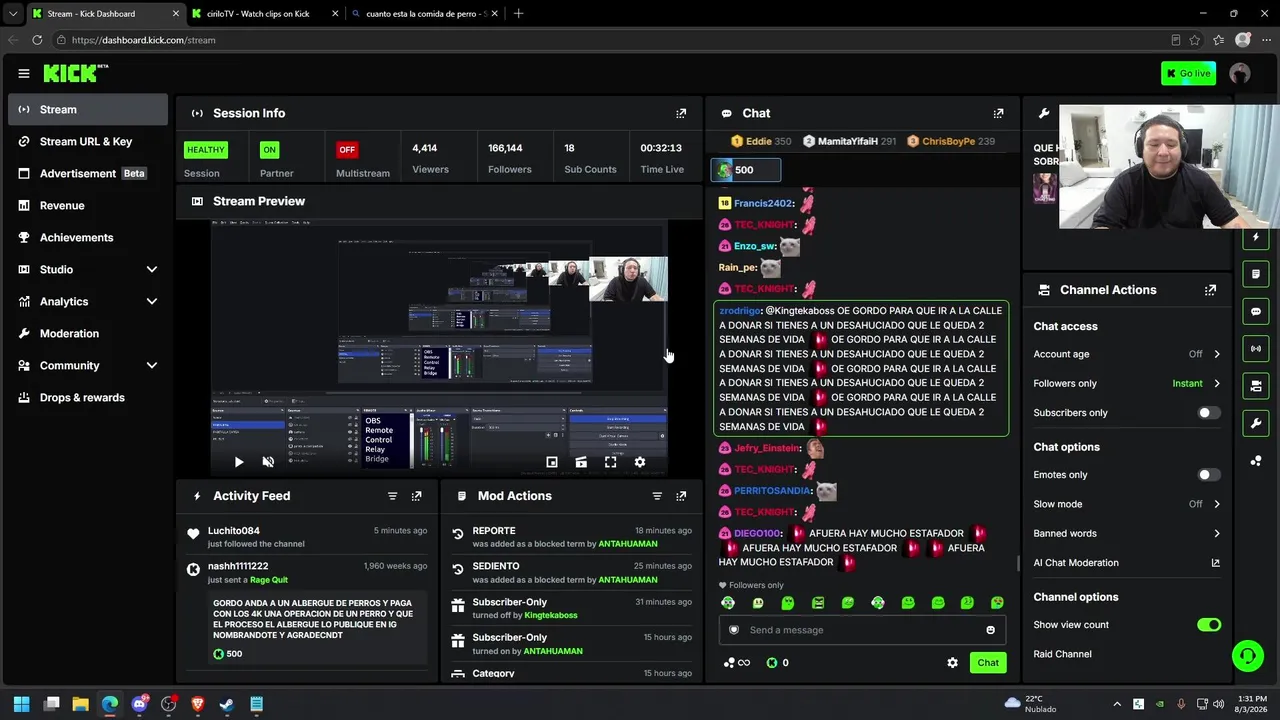1280x720 pixels.
Task: Open the hamburger menu beside the Kick logo
Action: [24, 73]
